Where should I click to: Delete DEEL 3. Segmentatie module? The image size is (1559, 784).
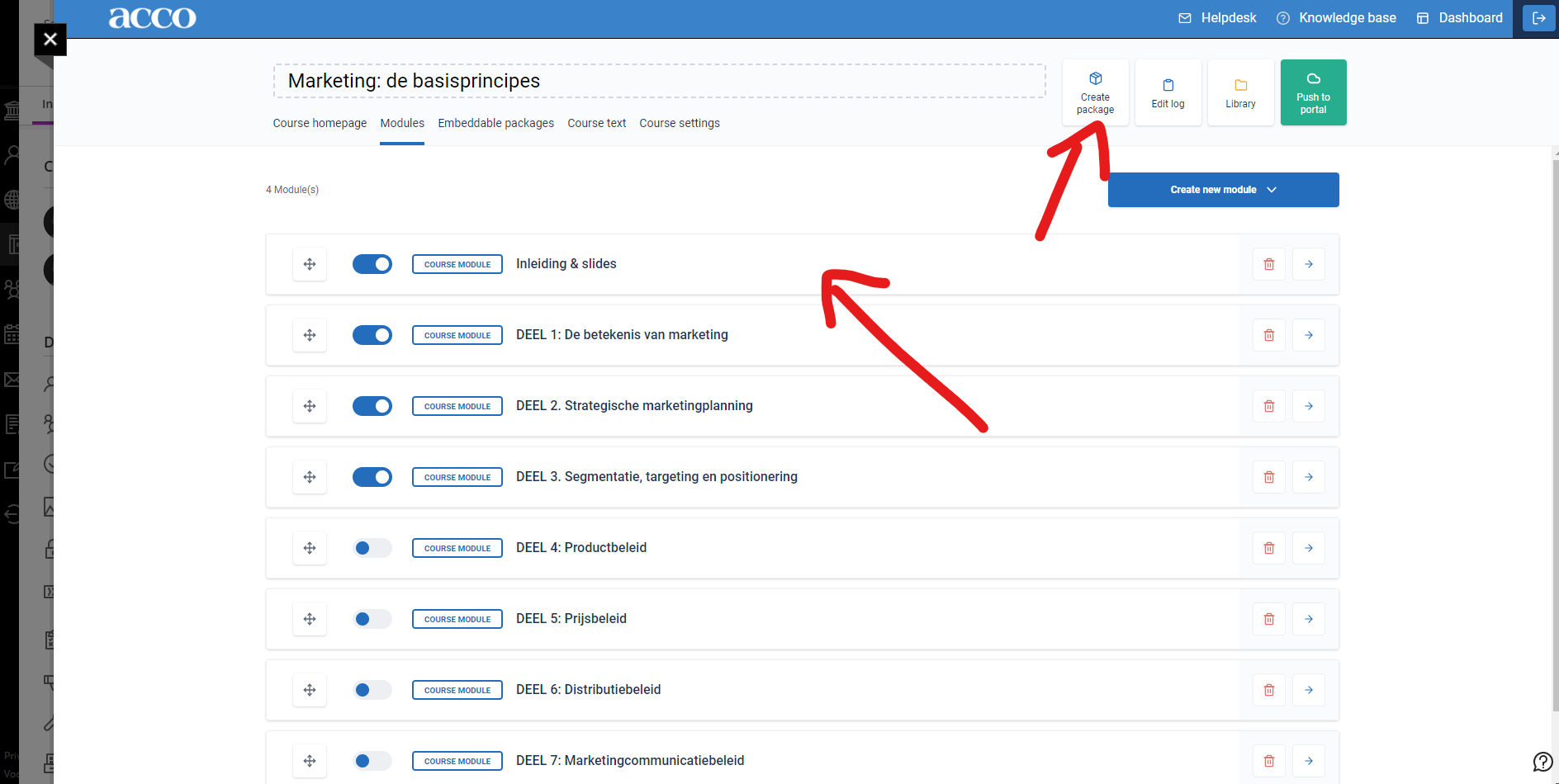click(x=1269, y=477)
